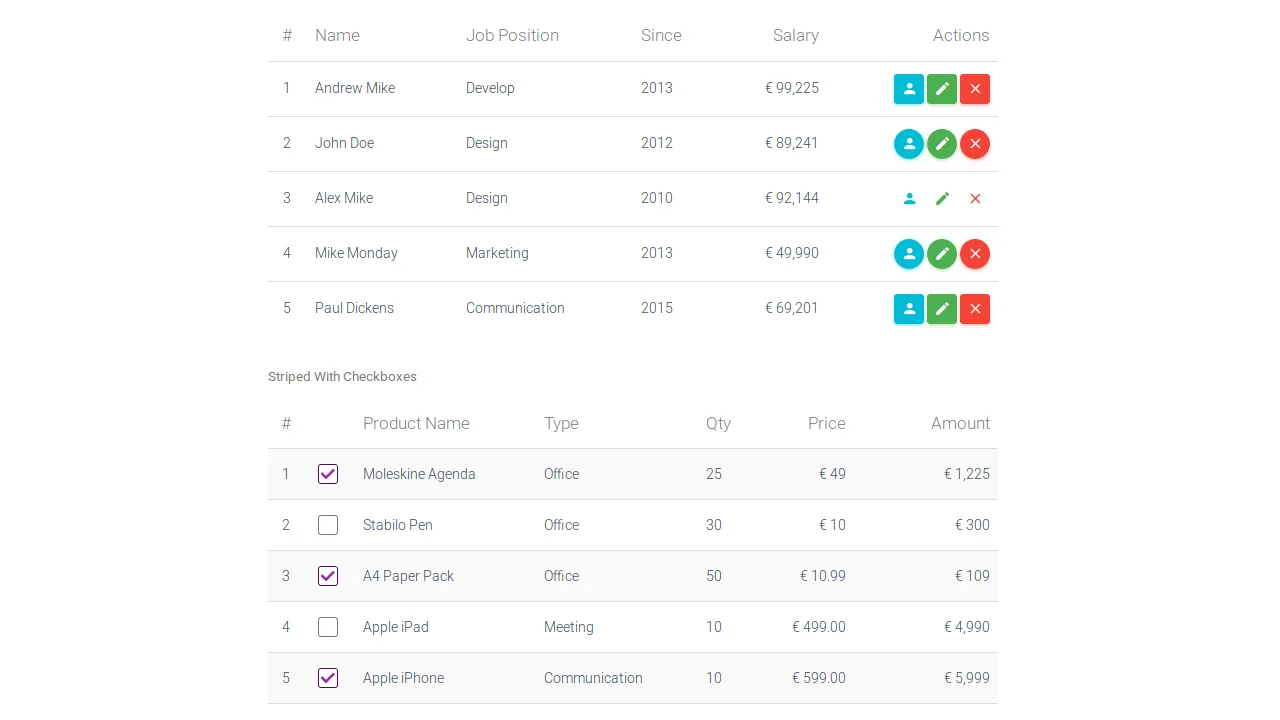View Mike Monday's profile with the user icon
1280x720 pixels.
(909, 254)
